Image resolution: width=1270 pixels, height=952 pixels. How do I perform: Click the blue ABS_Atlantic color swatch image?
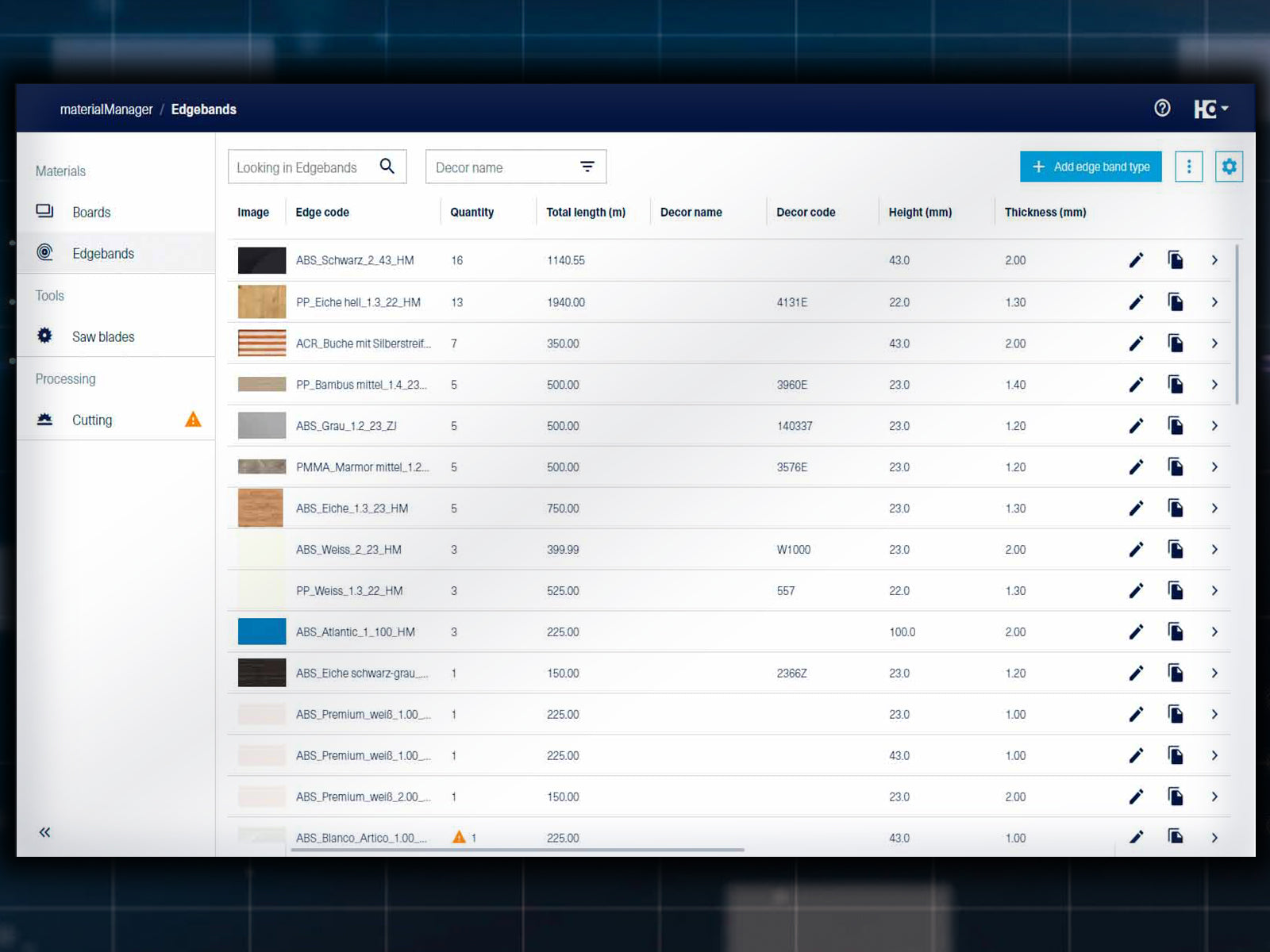tap(262, 631)
